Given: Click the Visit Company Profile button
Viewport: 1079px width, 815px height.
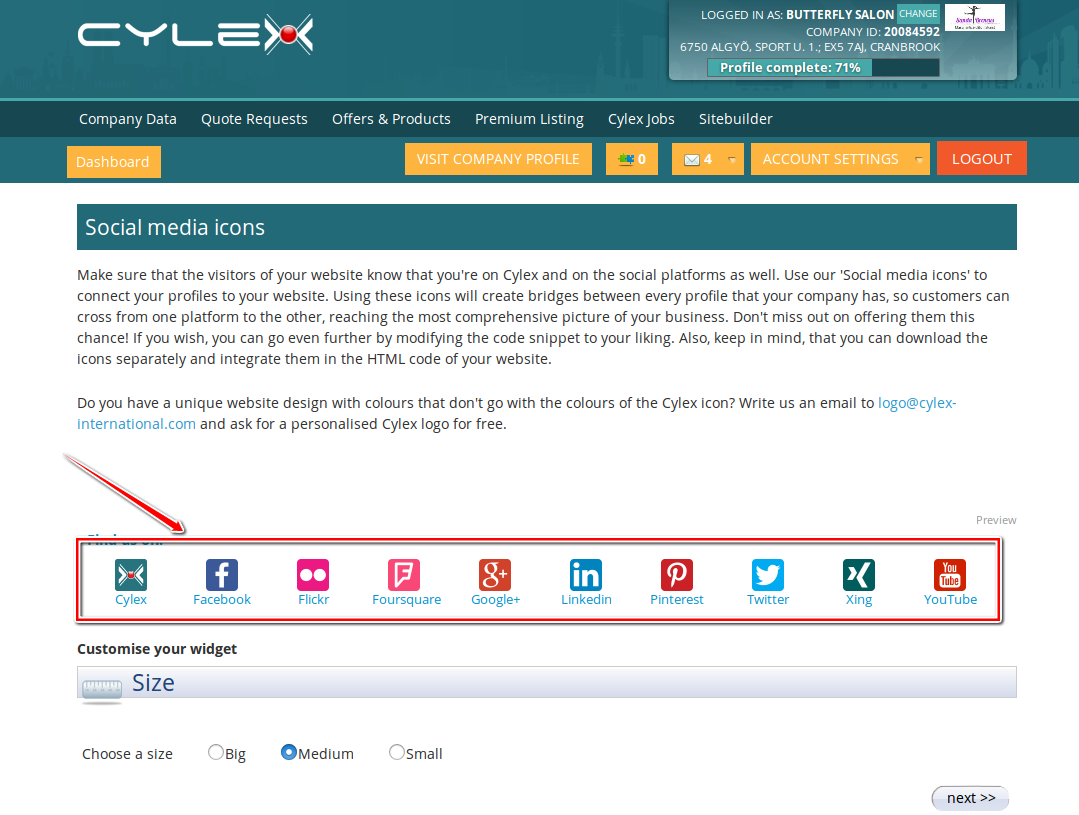Looking at the screenshot, I should 498,158.
